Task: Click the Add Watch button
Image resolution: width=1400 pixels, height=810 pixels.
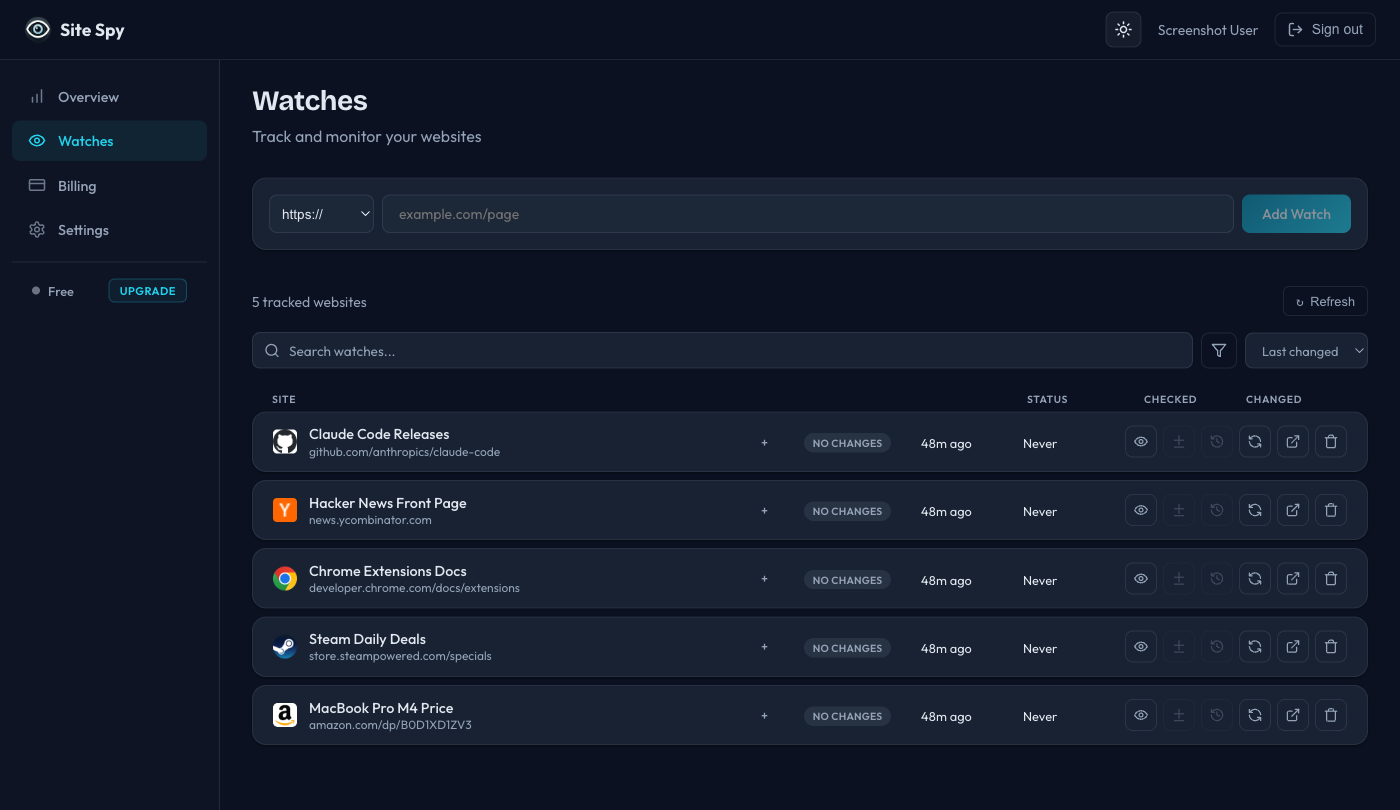Action: 1296,213
